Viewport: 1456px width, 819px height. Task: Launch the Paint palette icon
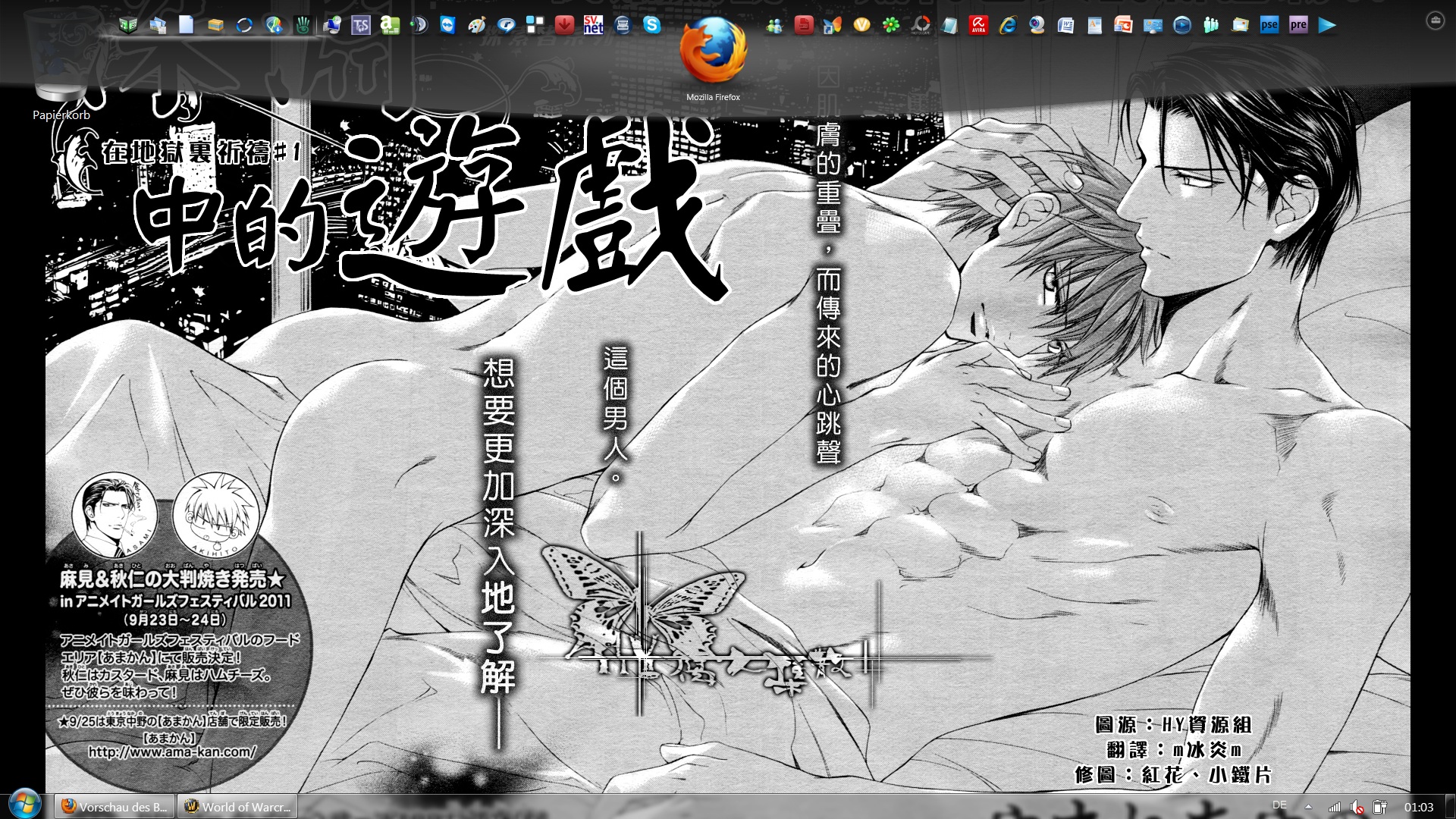477,25
